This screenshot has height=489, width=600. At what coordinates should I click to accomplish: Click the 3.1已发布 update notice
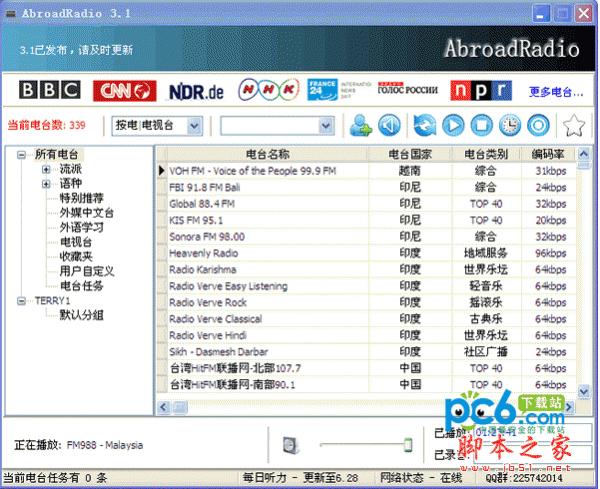[x=76, y=50]
